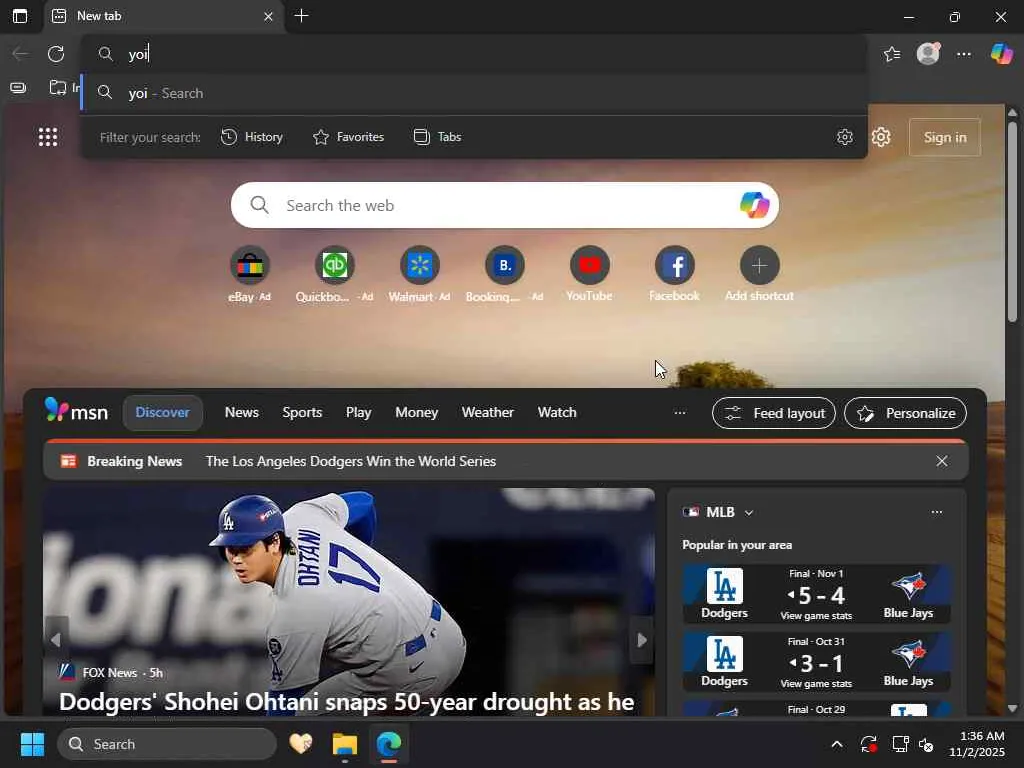Viewport: 1024px width, 768px height.
Task: Open the News feed tab
Action: [x=242, y=413]
